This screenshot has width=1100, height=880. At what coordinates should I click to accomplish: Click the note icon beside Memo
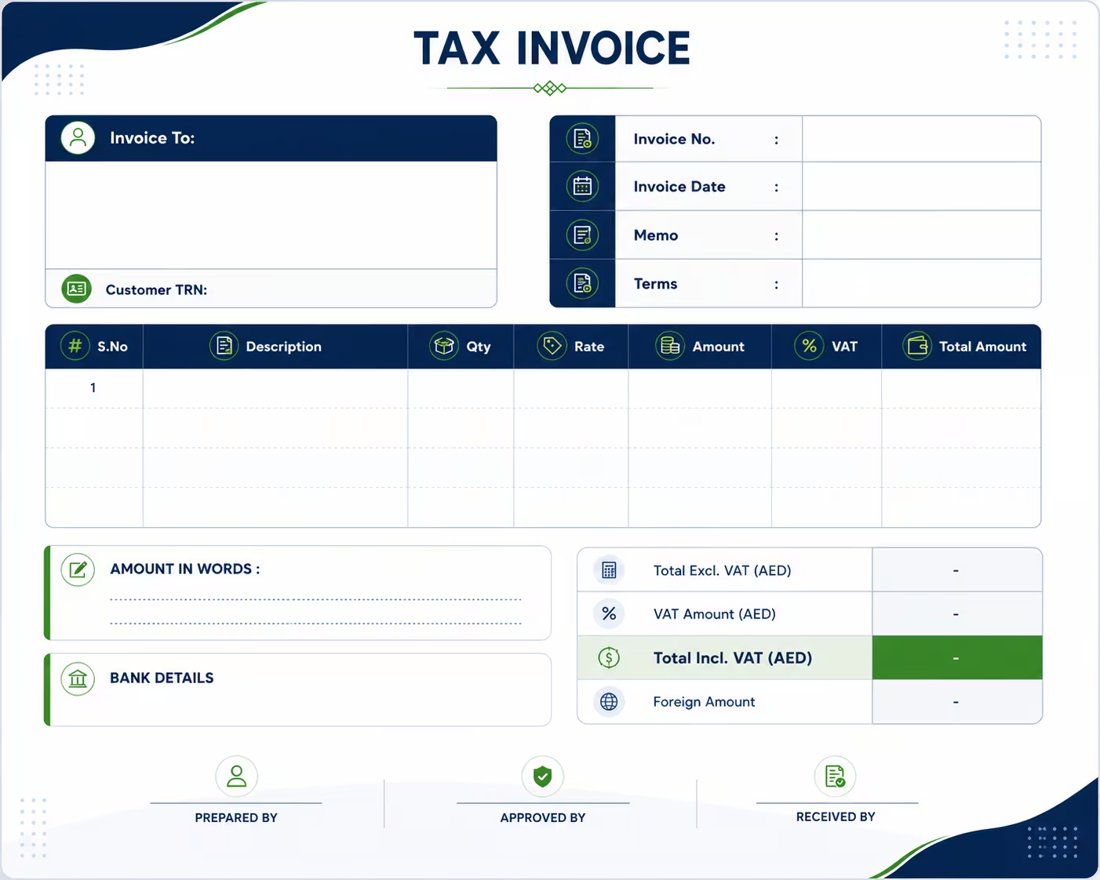point(582,235)
